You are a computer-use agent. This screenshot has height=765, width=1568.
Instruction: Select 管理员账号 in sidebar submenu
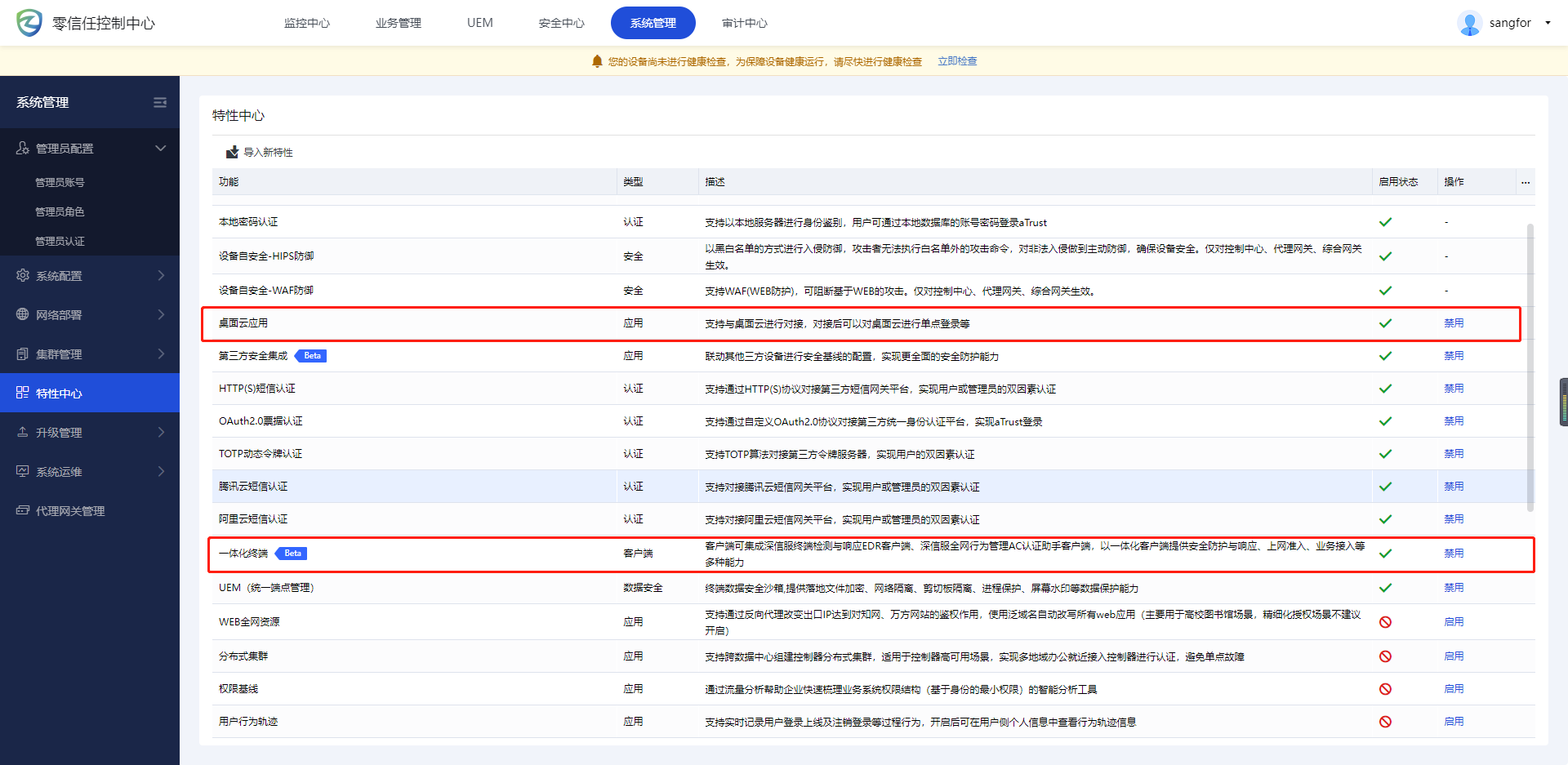pos(60,182)
